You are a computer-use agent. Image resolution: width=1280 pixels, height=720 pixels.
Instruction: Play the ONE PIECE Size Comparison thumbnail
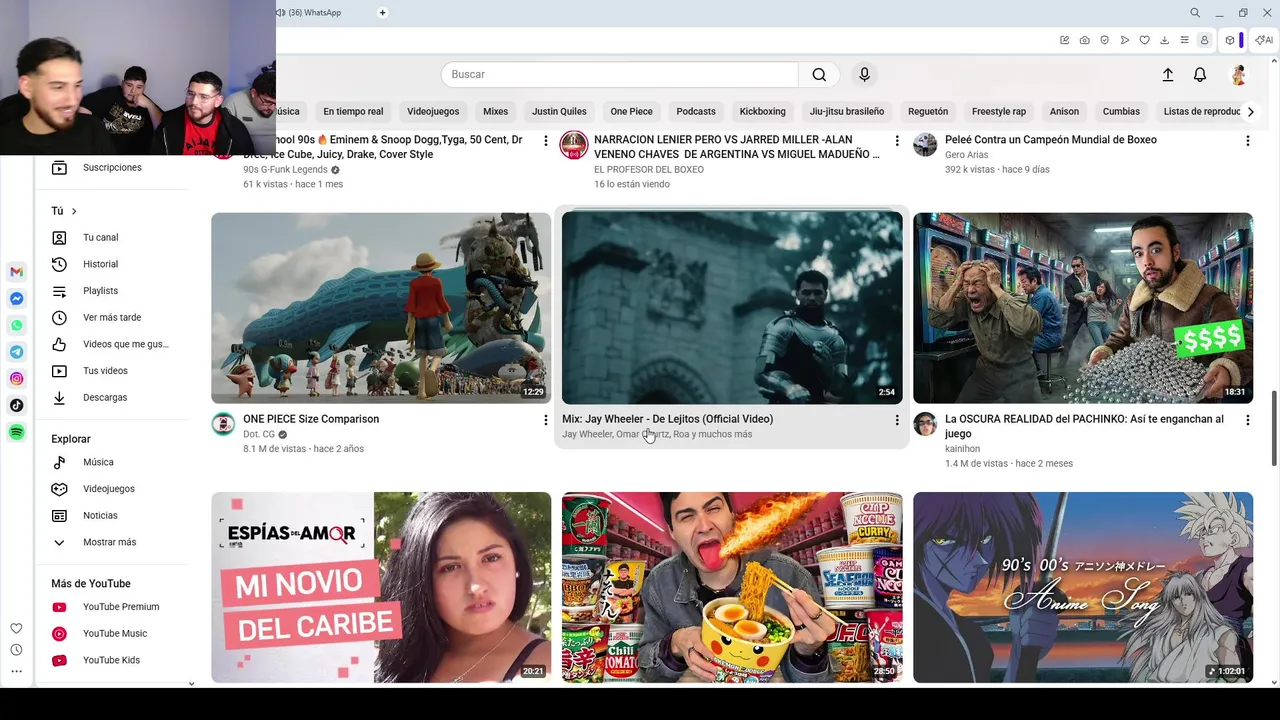381,308
